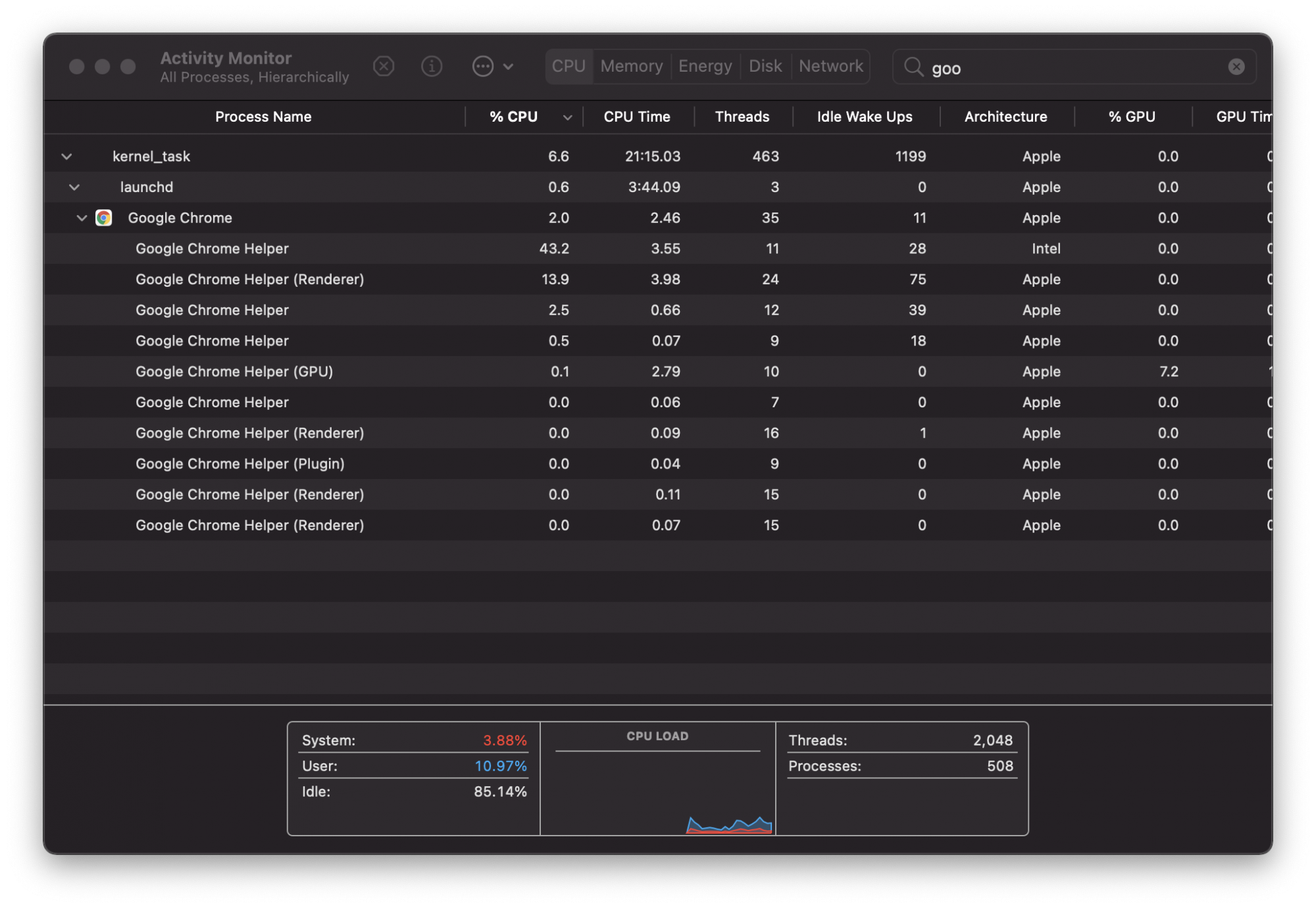1316x908 pixels.
Task: Collapse the kernel_task tree row
Action: [x=66, y=157]
